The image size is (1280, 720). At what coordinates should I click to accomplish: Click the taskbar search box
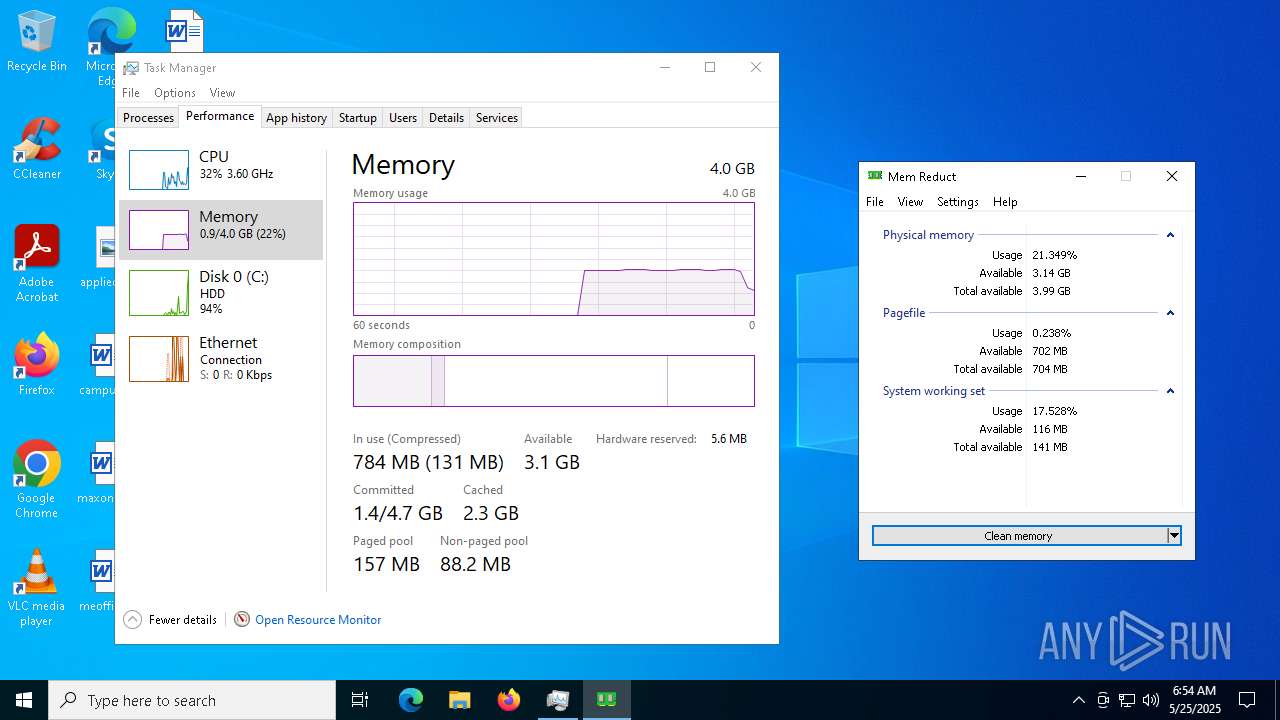point(192,700)
